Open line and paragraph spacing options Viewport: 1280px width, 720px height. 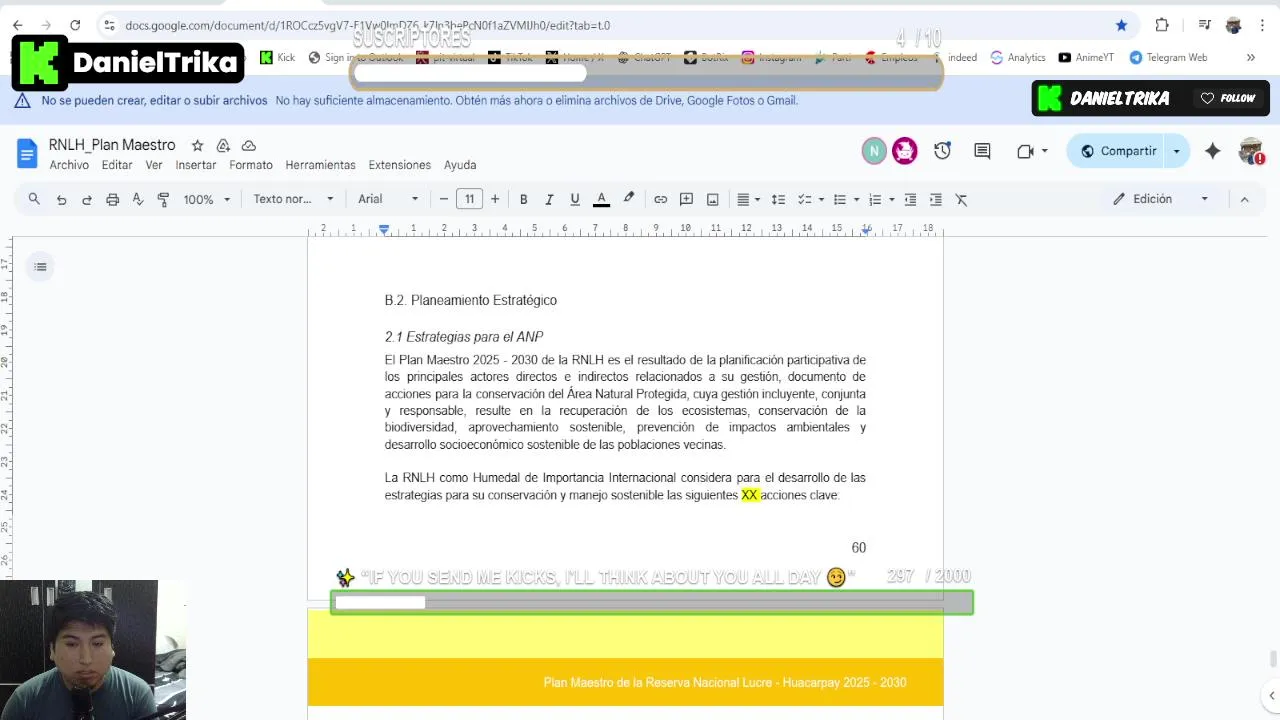click(778, 199)
